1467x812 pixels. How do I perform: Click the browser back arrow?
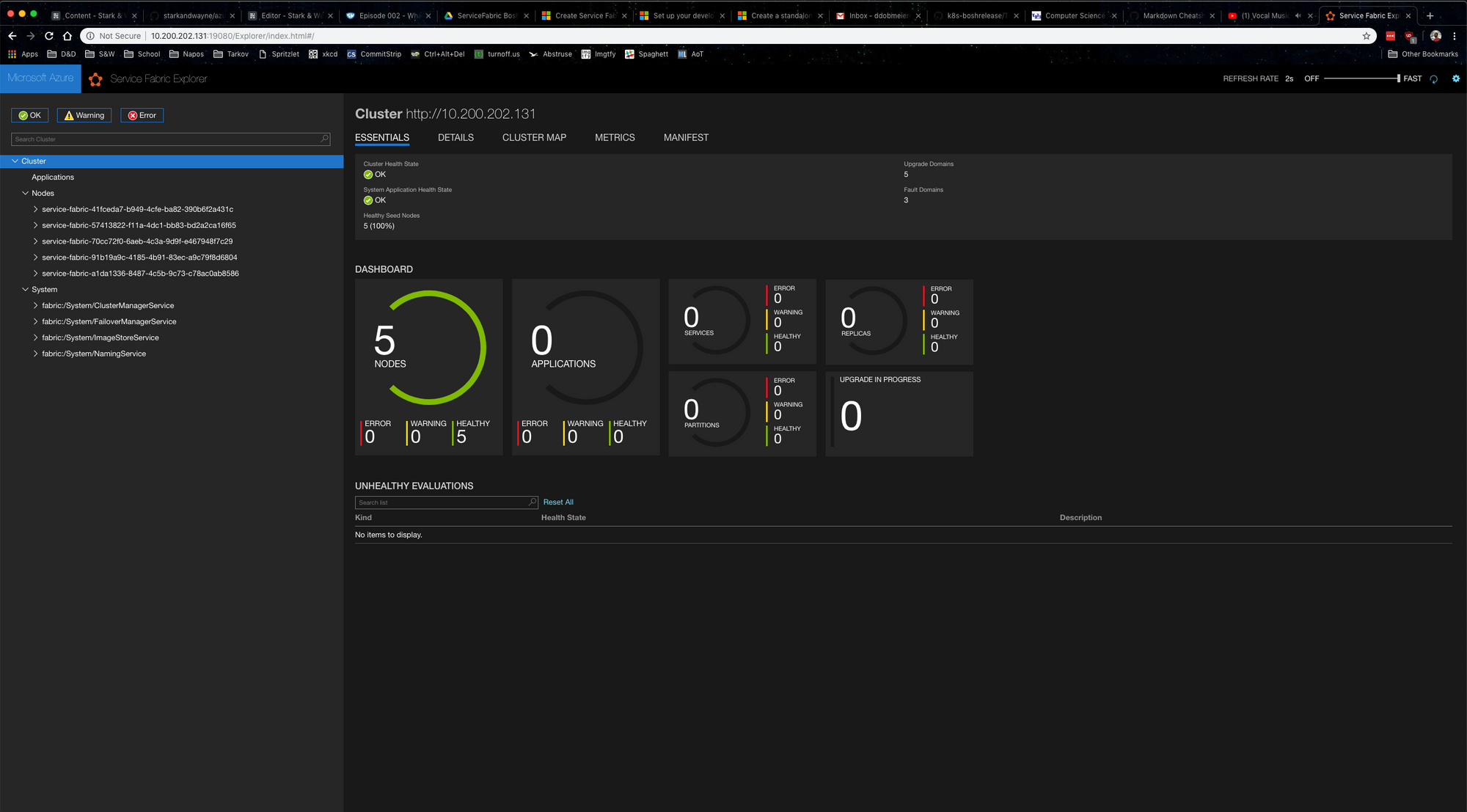click(12, 36)
